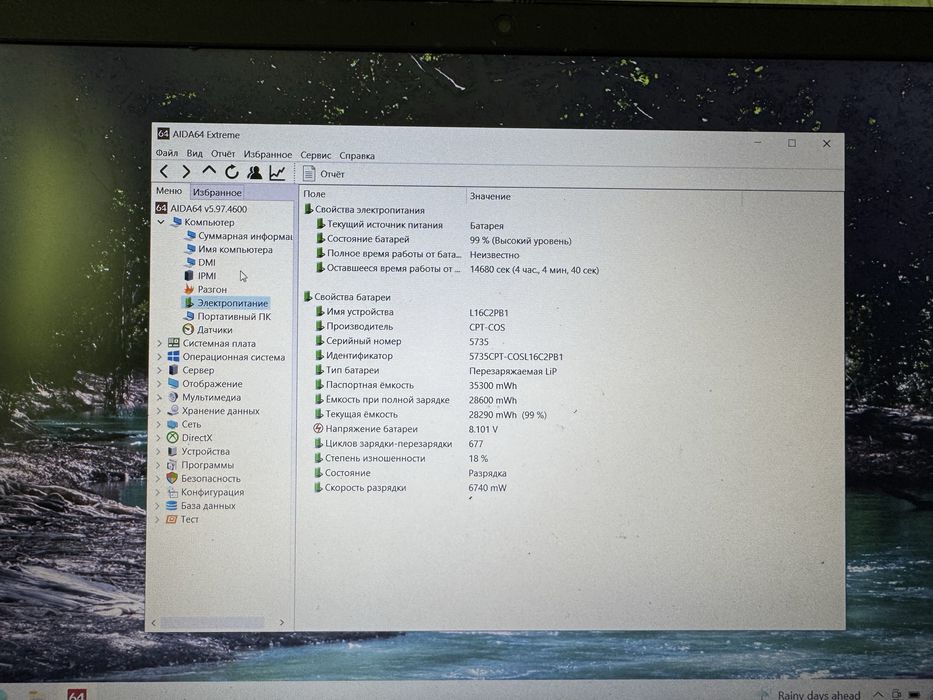Screen dimensions: 933x700
Task: Expand the Сеть node
Action: pos(158,424)
